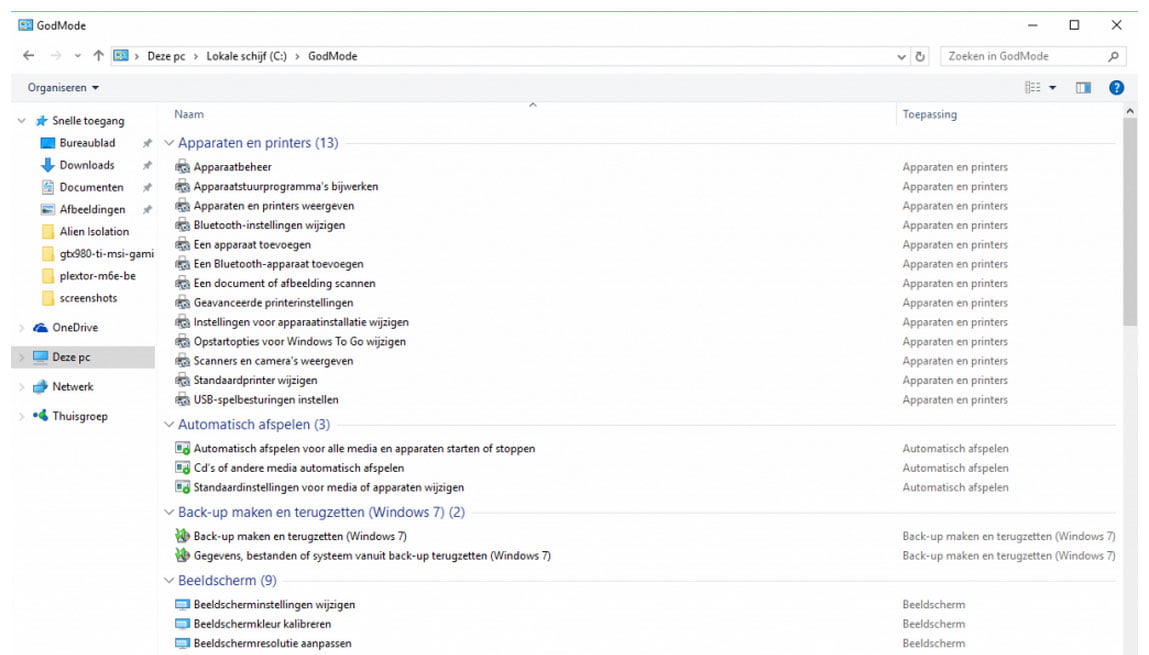1149x655 pixels.
Task: Collapse the Automatisch afspelen group
Action: click(x=169, y=425)
